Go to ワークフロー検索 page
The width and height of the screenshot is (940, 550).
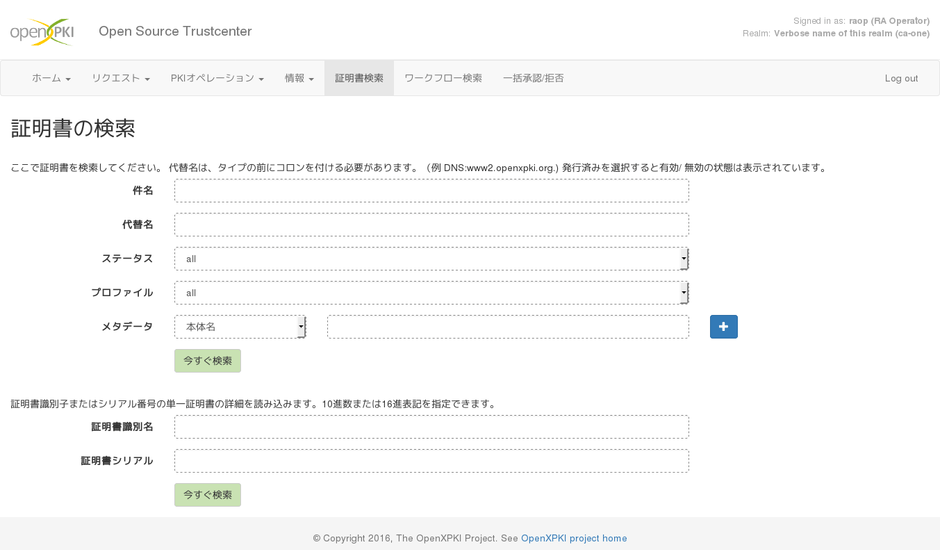click(x=443, y=78)
